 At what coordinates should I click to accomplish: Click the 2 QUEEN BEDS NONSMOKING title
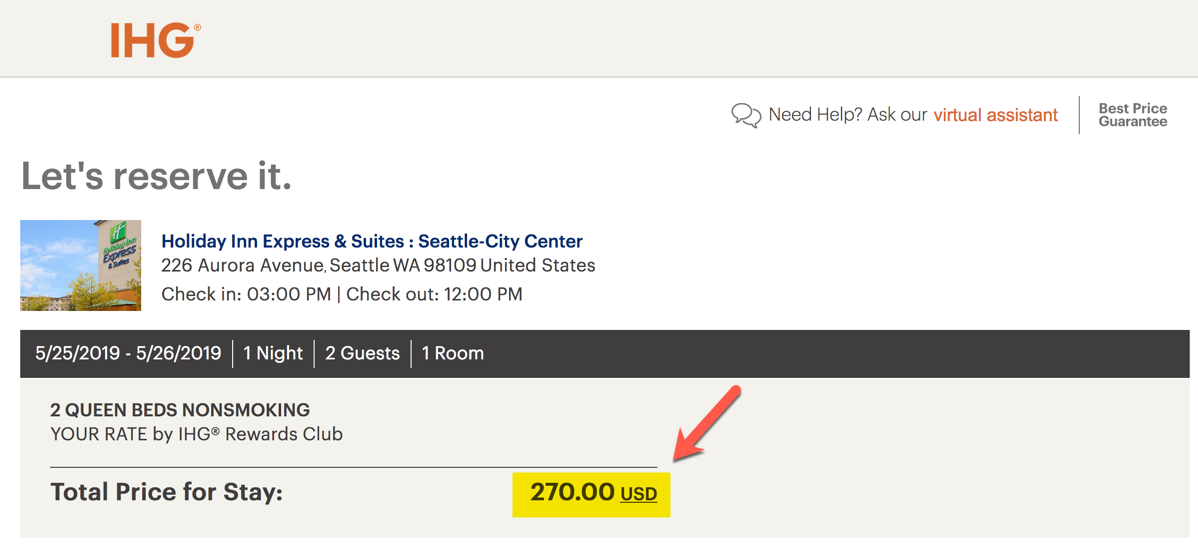tap(180, 409)
